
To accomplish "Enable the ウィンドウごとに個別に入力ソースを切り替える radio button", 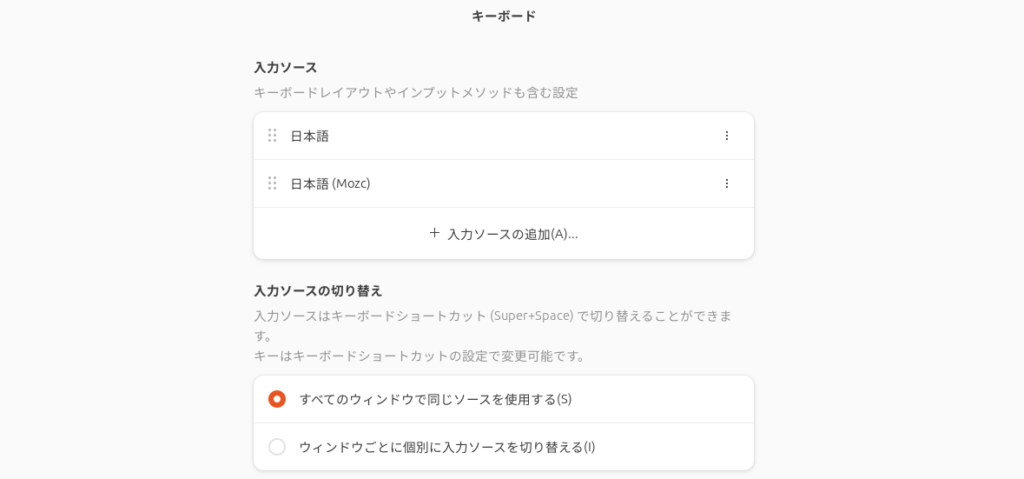I will (277, 447).
